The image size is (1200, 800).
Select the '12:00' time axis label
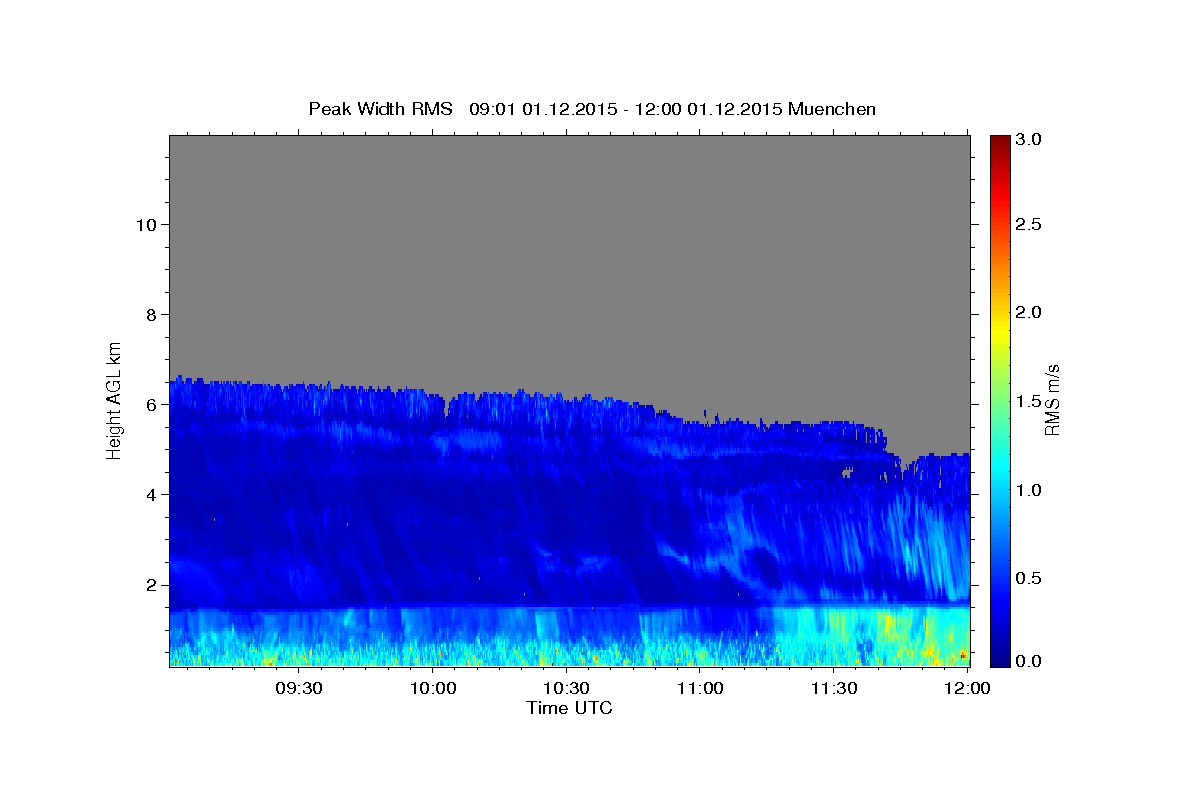coord(967,689)
